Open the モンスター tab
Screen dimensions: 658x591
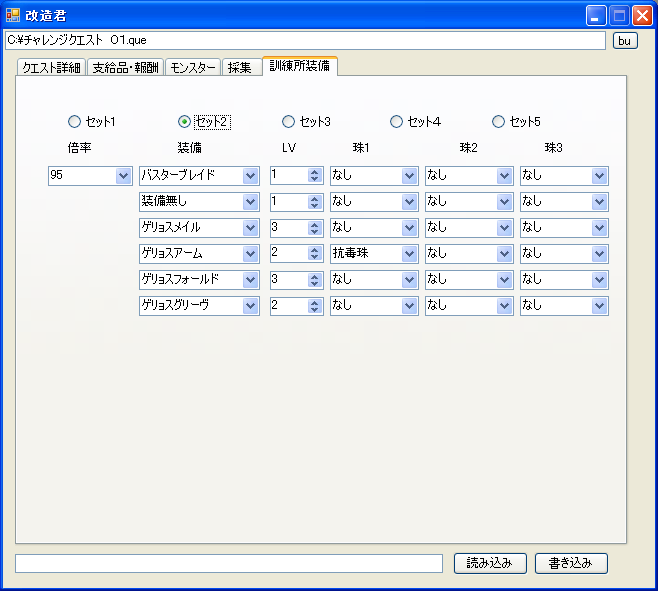[x=192, y=68]
